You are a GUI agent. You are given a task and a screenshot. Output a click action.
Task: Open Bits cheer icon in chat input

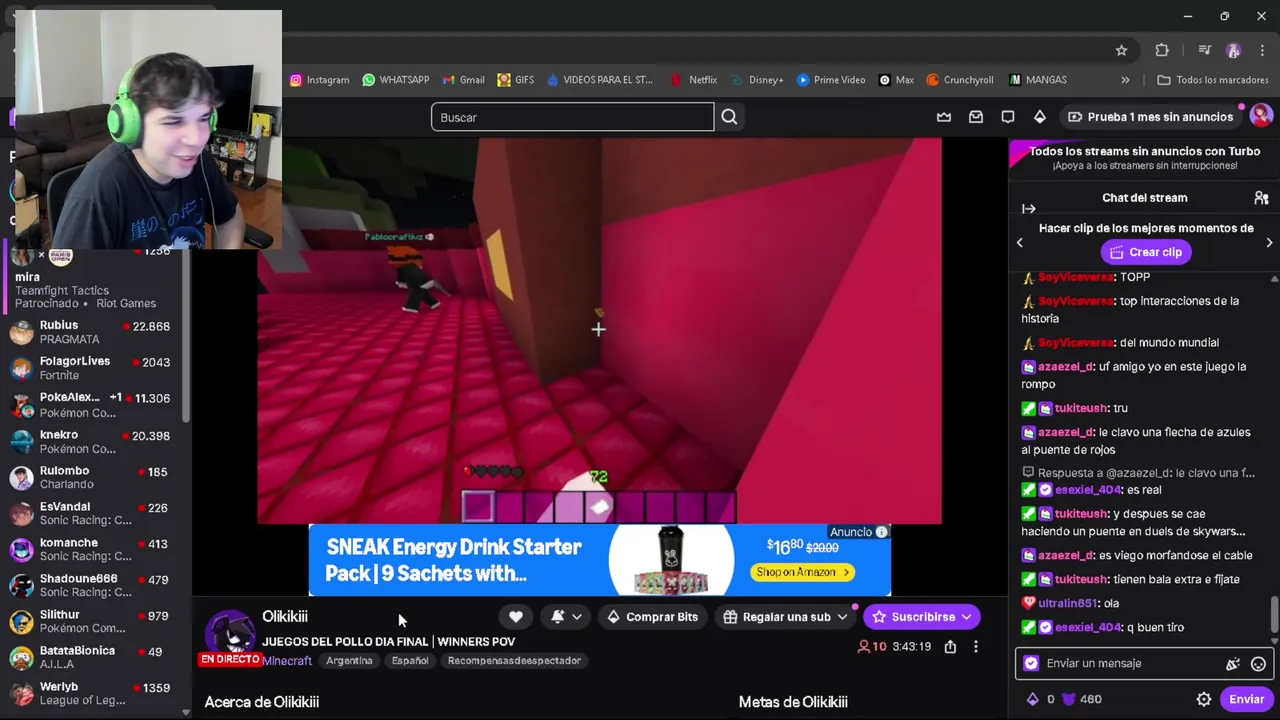click(1233, 664)
